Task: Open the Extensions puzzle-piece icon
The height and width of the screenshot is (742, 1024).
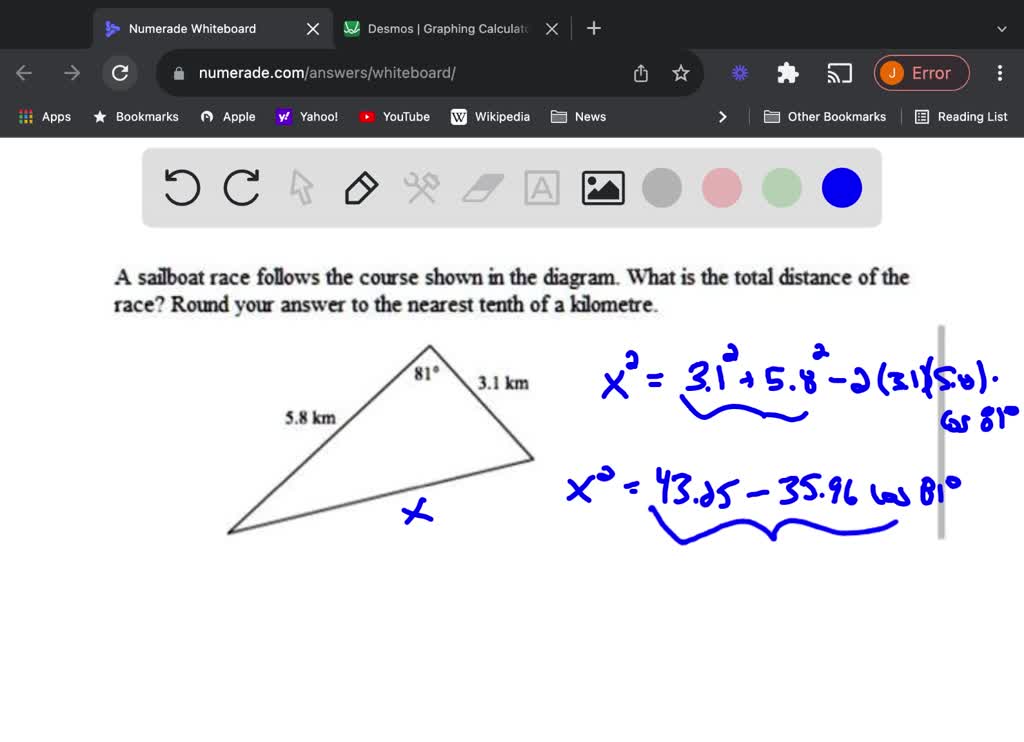Action: (787, 72)
